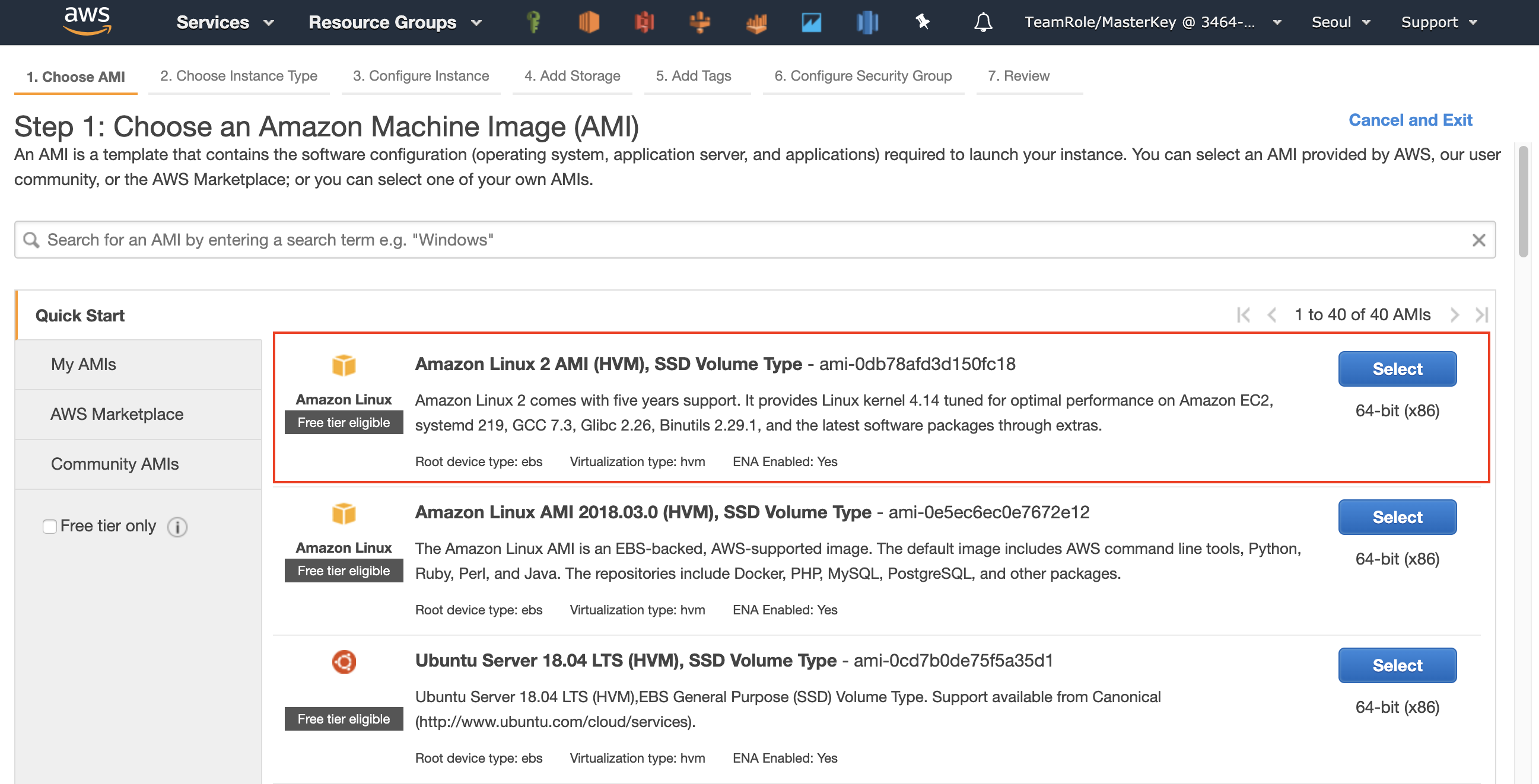Open the blue RDS shortcut icon
Image resolution: width=1539 pixels, height=784 pixels.
point(867,22)
